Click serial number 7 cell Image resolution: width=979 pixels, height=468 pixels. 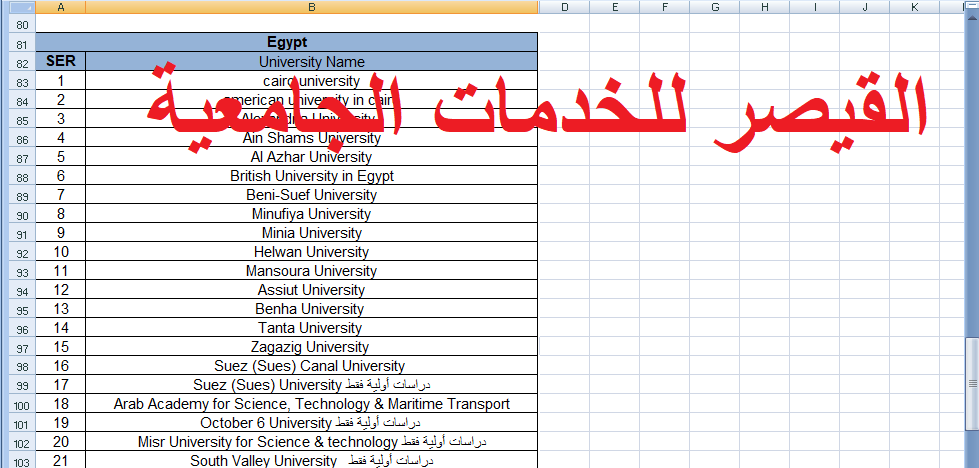[61, 195]
